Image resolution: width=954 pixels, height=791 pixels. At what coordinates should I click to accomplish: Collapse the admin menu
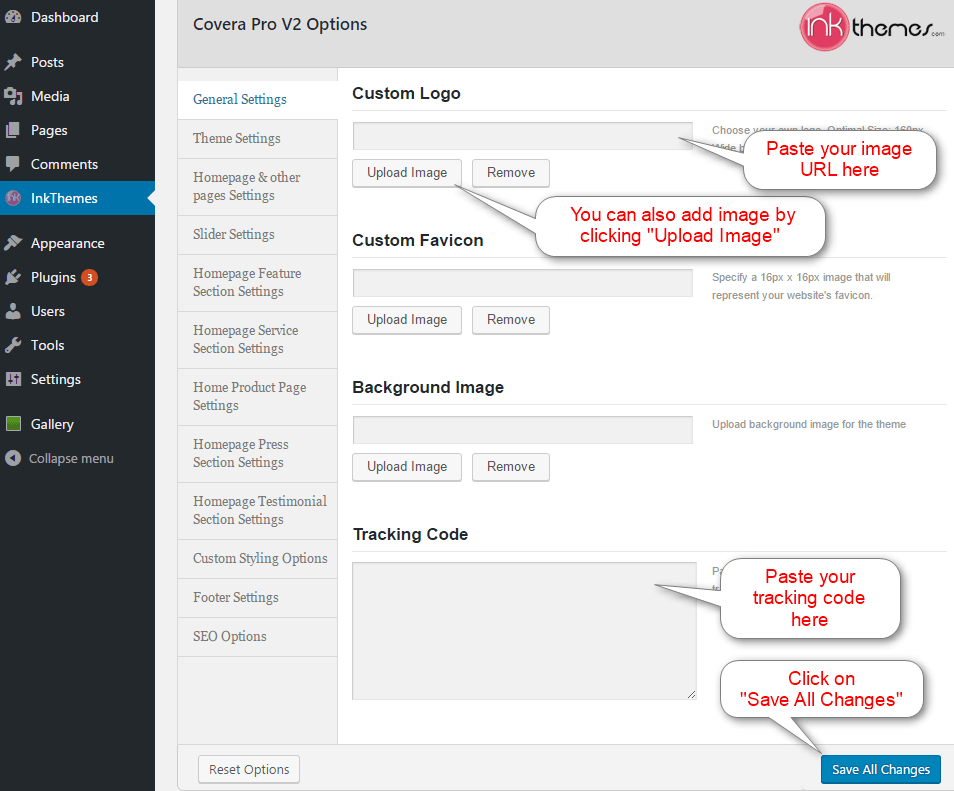coord(71,458)
